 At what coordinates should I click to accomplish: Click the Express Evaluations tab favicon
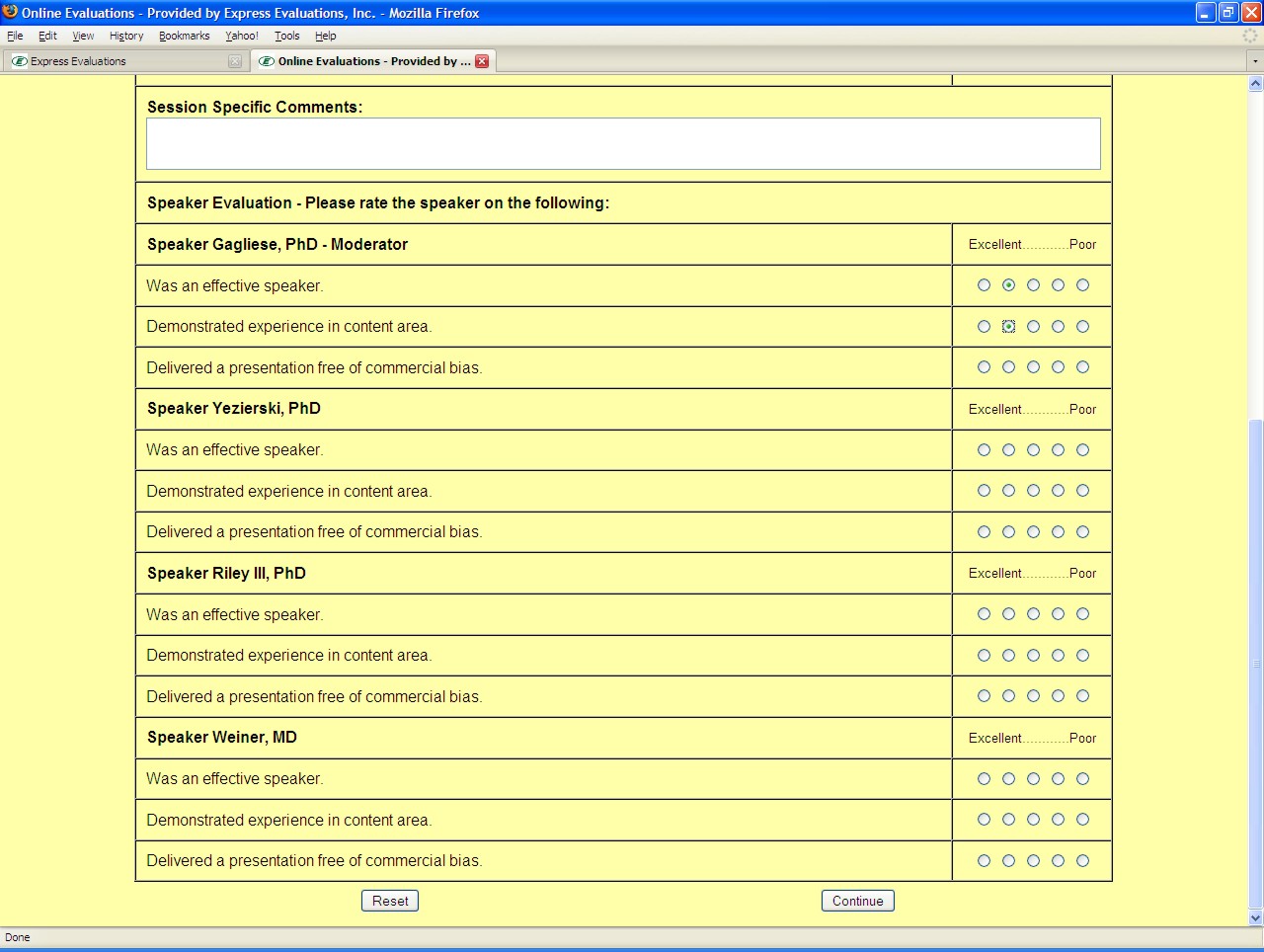[x=19, y=61]
